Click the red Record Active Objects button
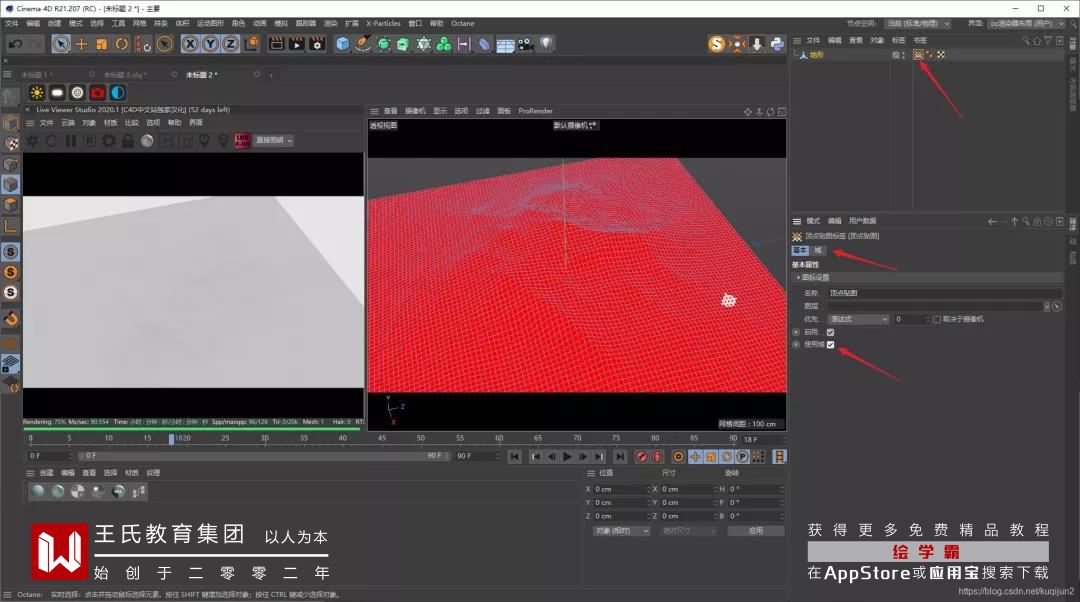Viewport: 1080px width, 602px height. coord(641,457)
